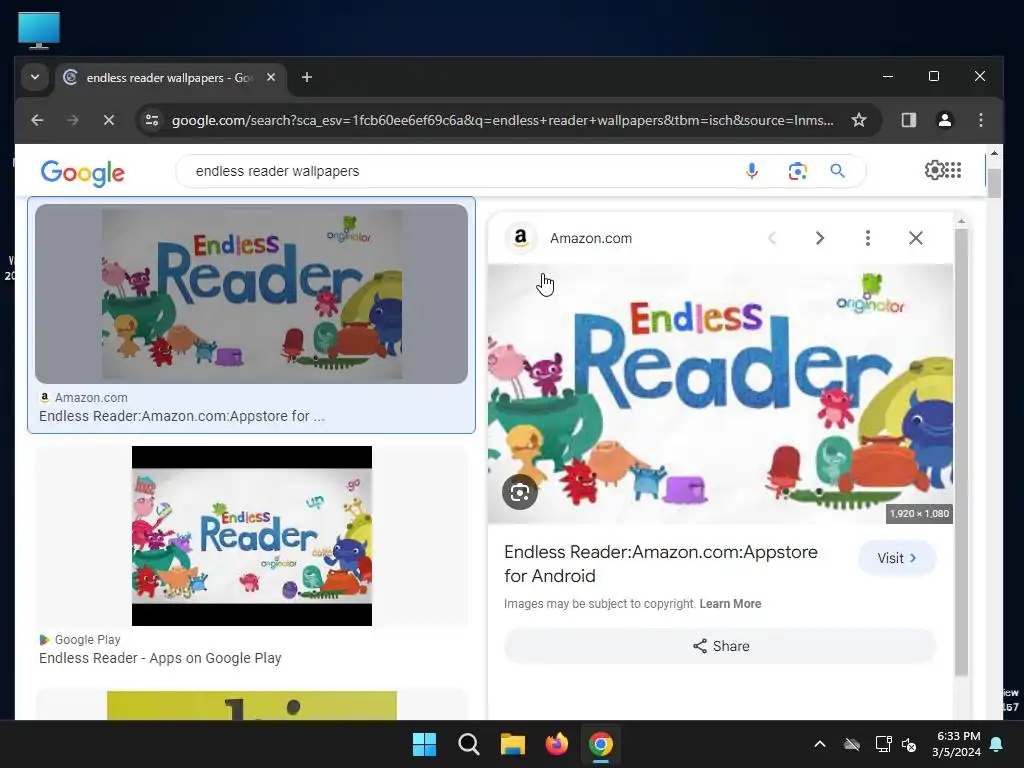Open Endless Reader:Amazon.com:Appstore result caption

click(182, 416)
